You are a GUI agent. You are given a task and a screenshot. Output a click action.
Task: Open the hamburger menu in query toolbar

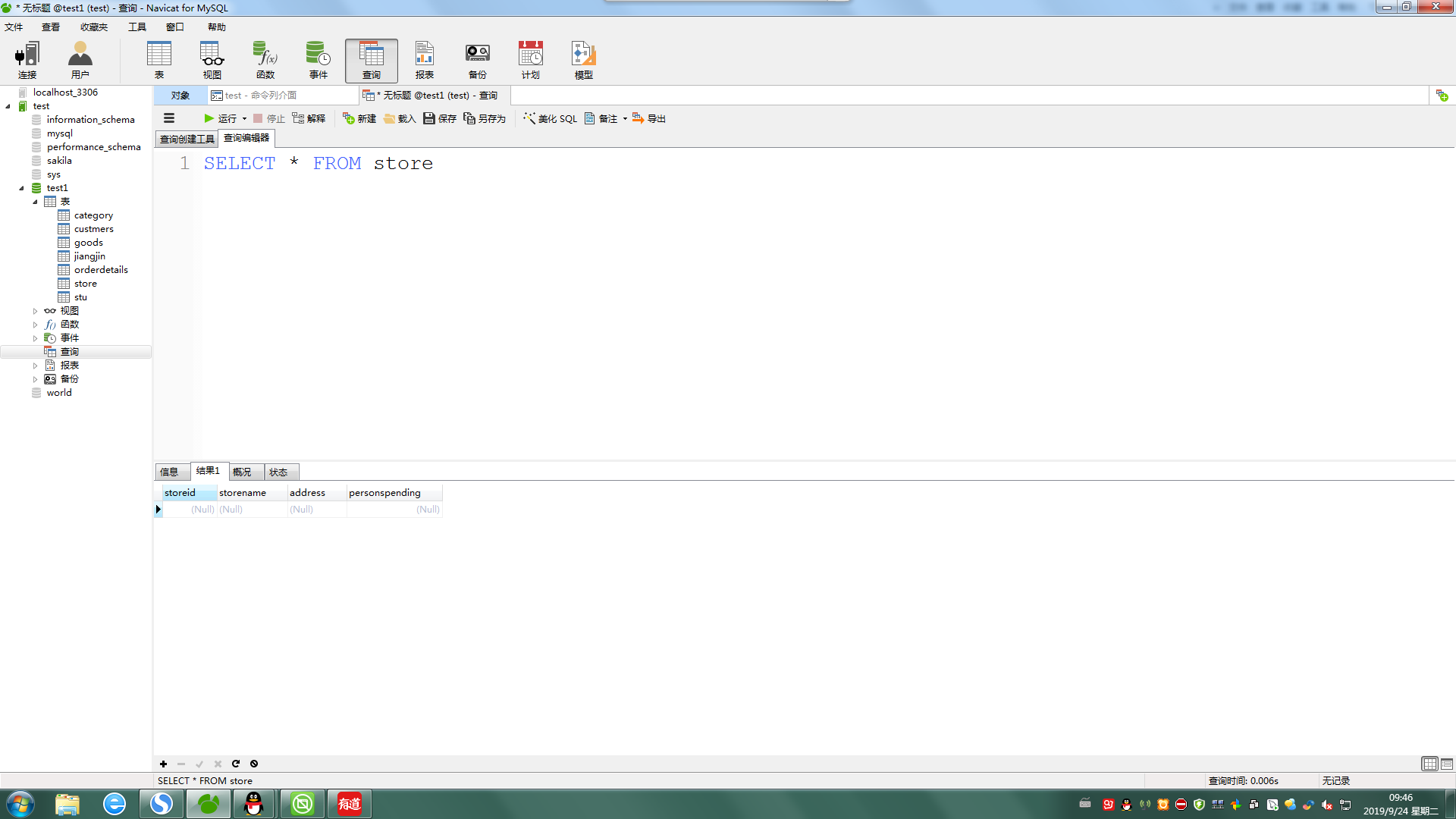point(169,118)
